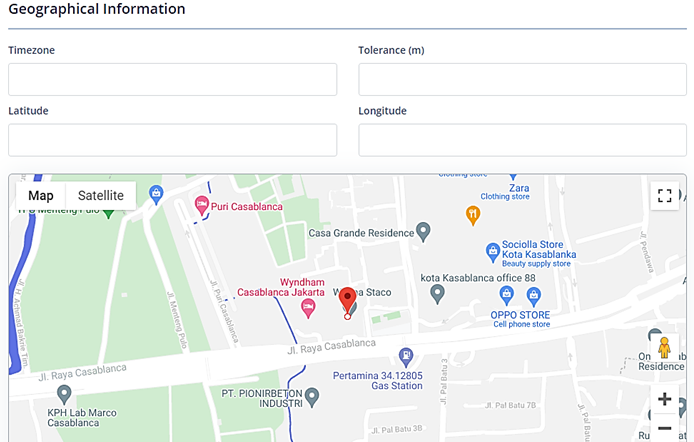Click Sociolla Store Kota Kasablanka label
This screenshot has height=442, width=694.
click(x=539, y=254)
